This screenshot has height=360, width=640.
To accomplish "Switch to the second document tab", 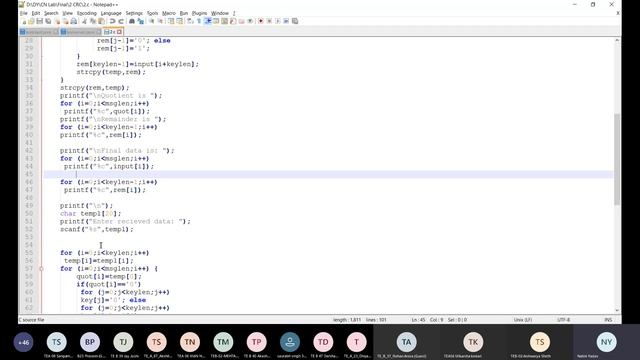I will 81,32.
